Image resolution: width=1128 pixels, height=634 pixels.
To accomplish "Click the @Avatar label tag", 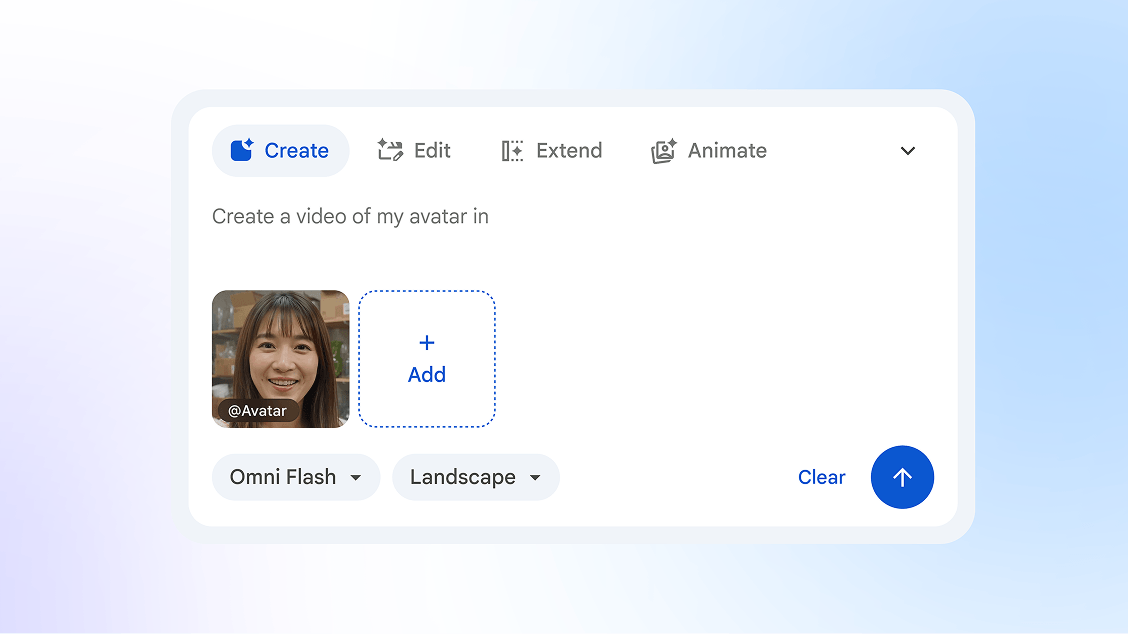I will 258,411.
